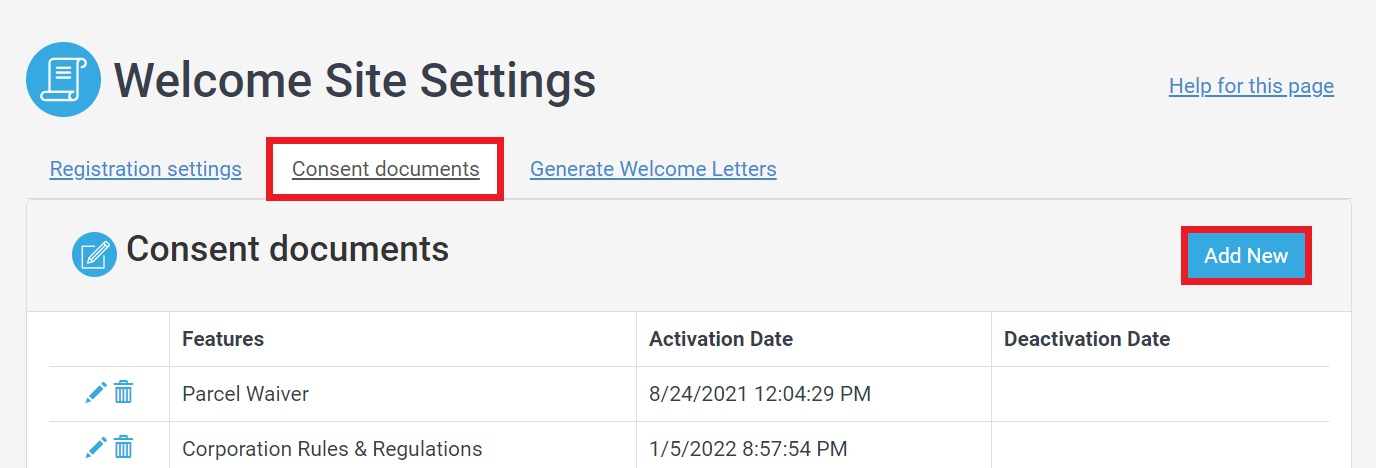This screenshot has height=468, width=1376.
Task: Click the Deactivation Date column header
Action: click(1087, 339)
